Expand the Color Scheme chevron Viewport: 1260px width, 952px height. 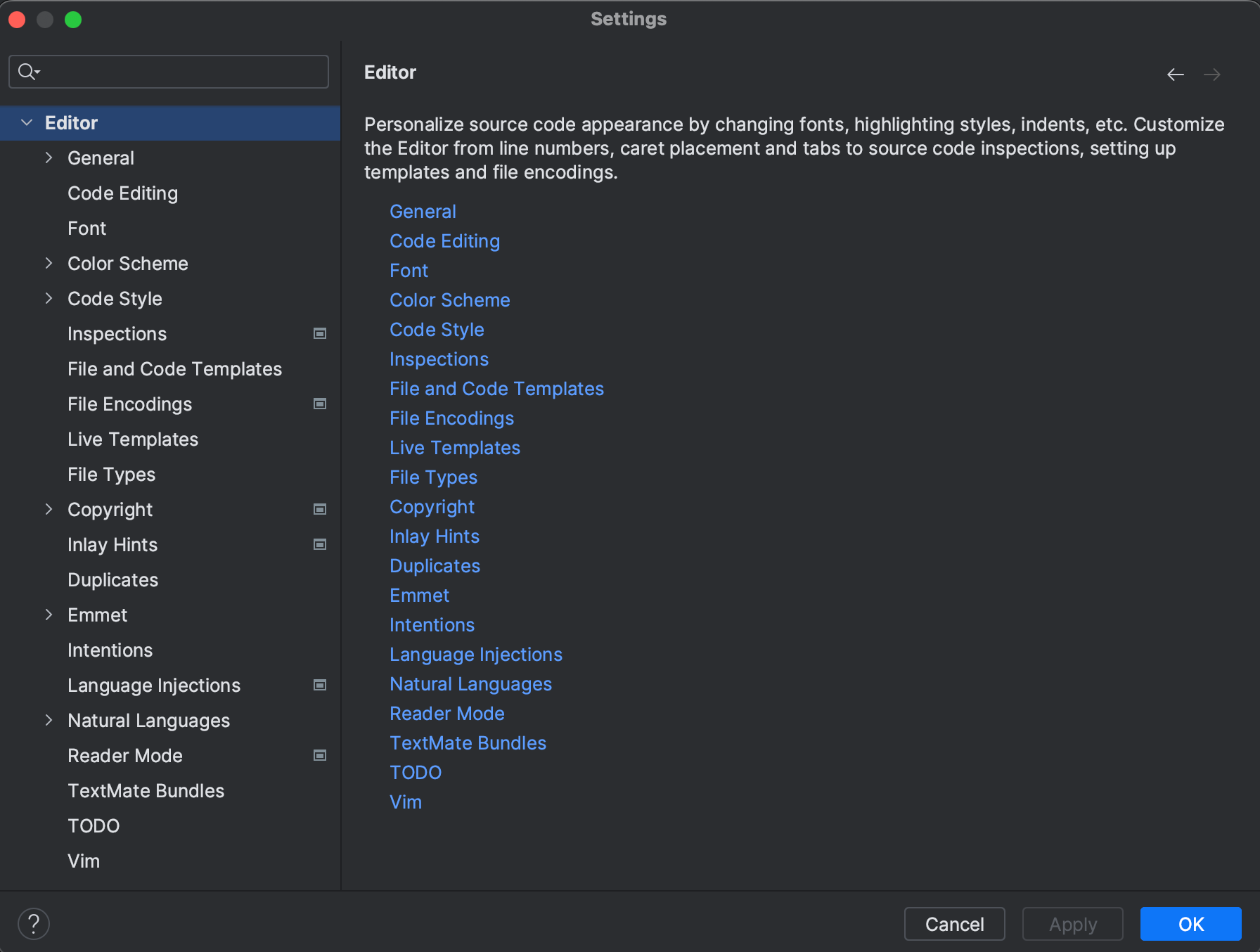coord(49,263)
